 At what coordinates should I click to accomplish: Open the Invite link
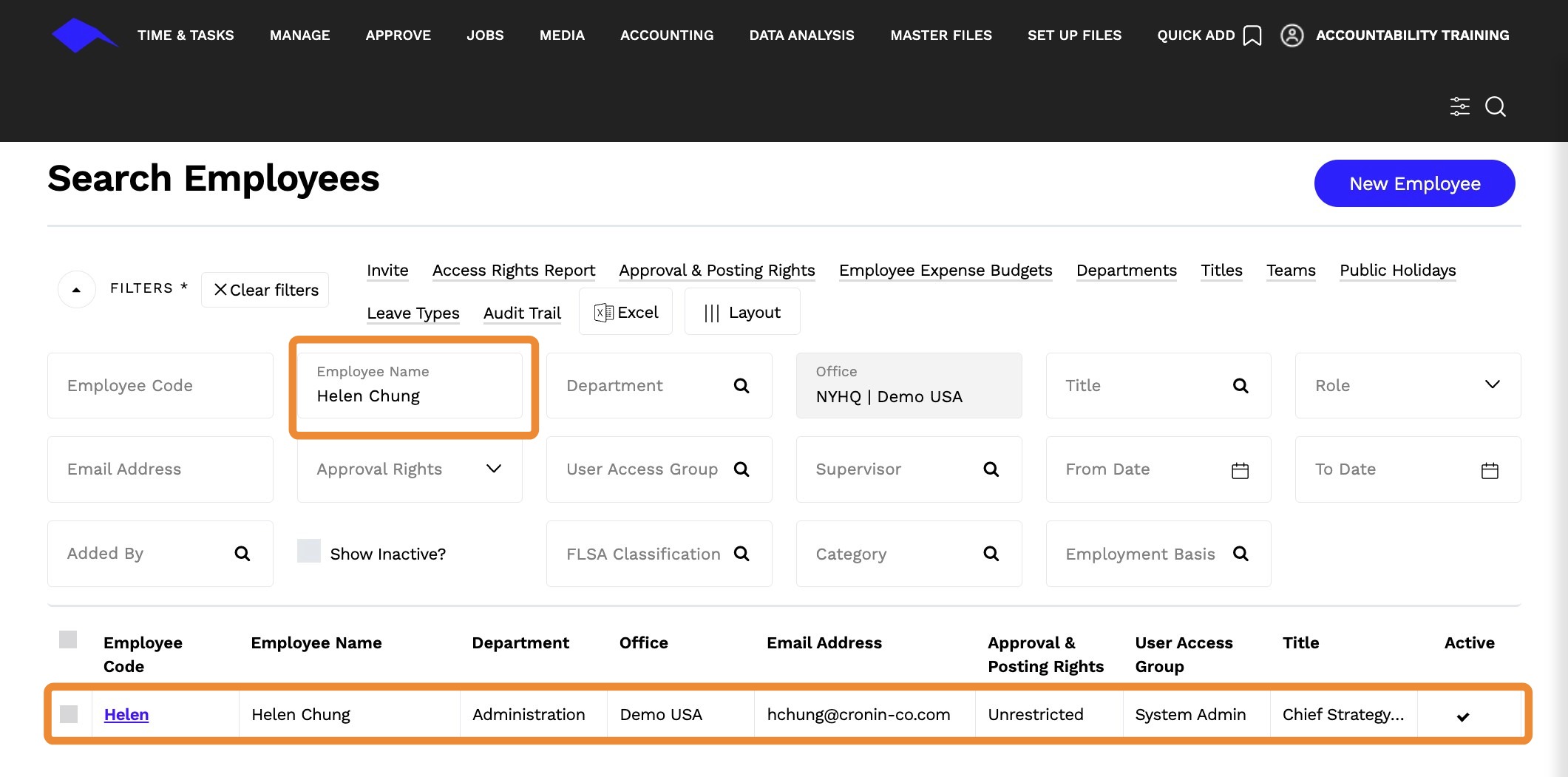[387, 271]
